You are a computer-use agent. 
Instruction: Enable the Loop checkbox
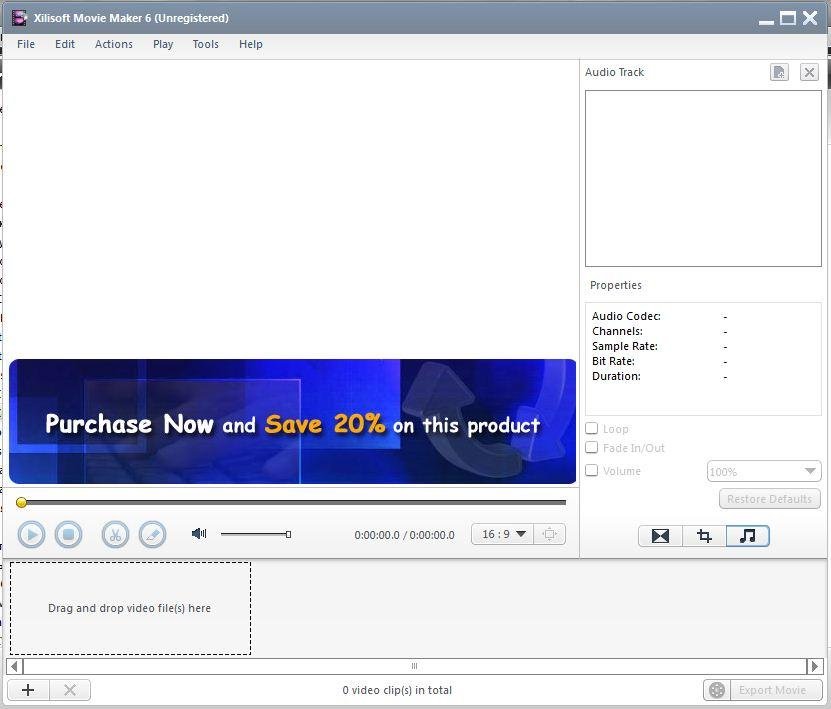(592, 429)
